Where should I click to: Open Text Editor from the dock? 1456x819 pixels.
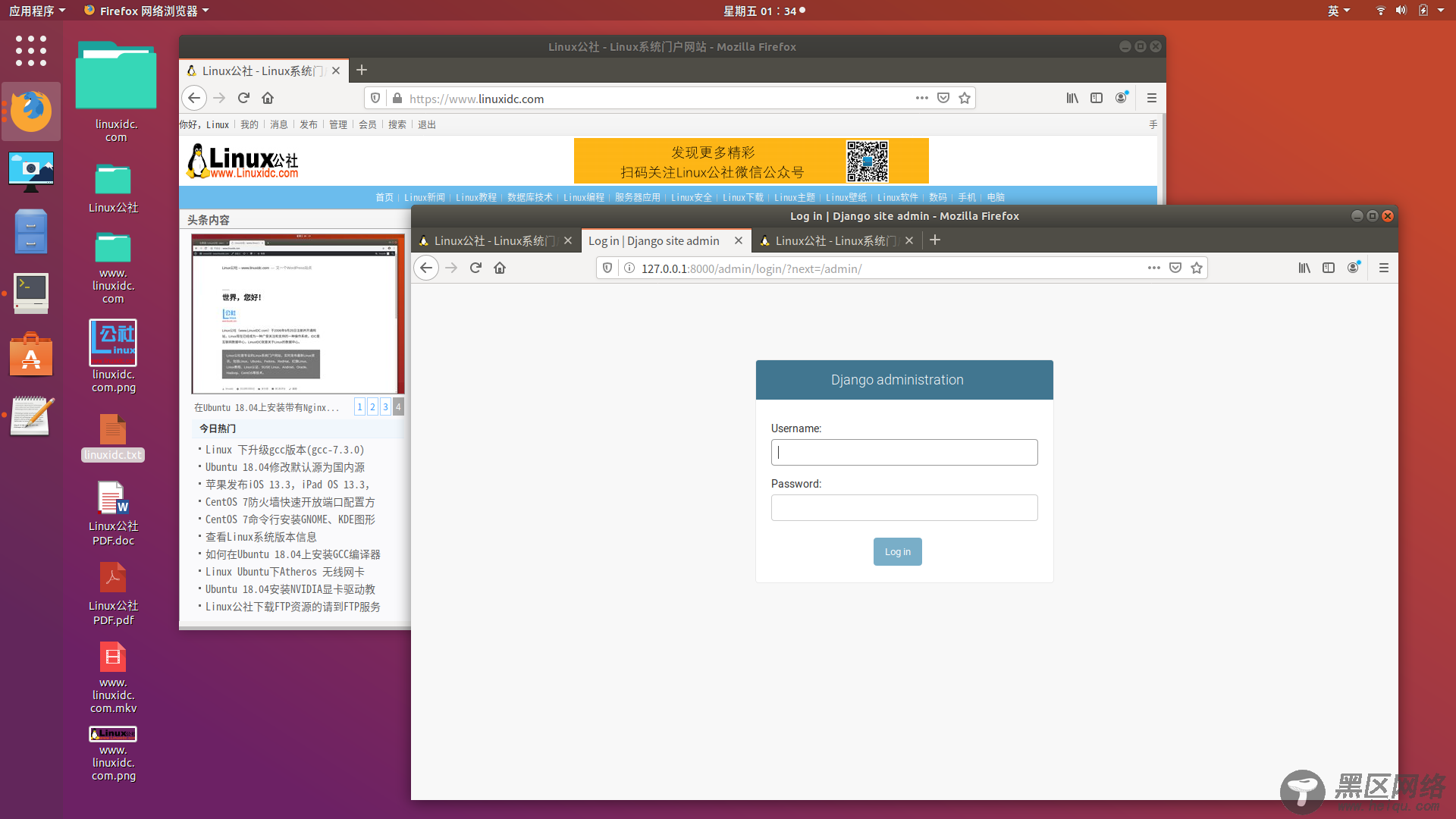pyautogui.click(x=31, y=416)
